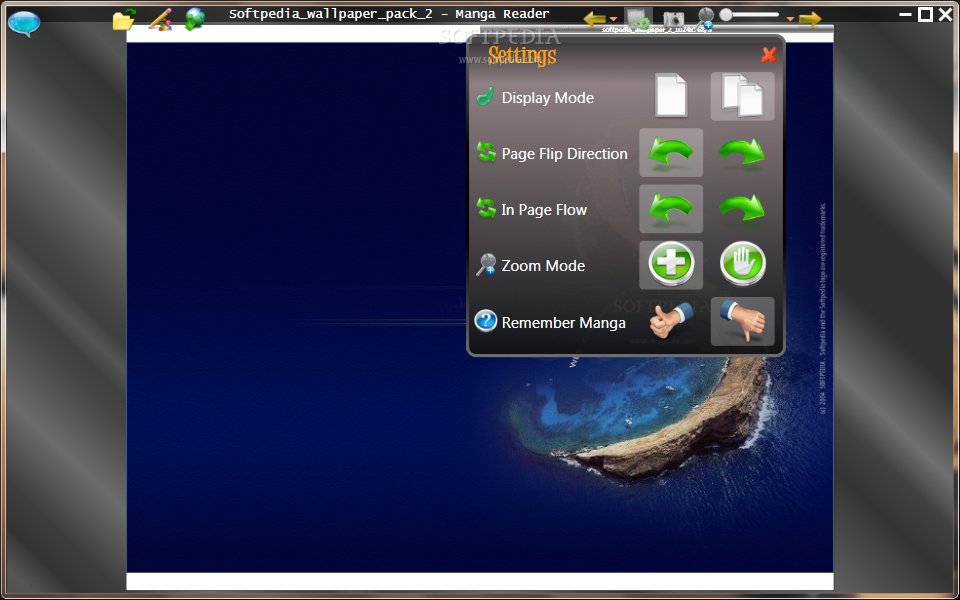Open the dropdown next to the right yellow arrow

[x=790, y=20]
